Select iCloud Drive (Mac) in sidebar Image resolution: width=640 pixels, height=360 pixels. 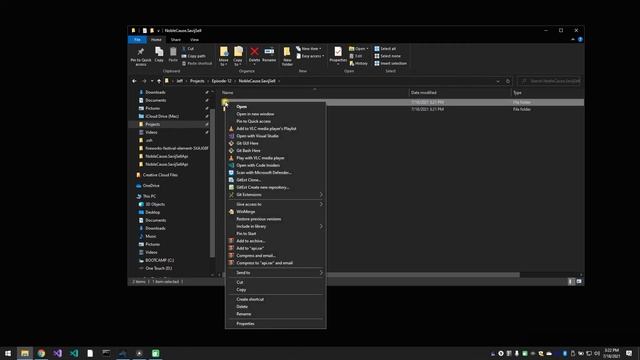[162, 116]
